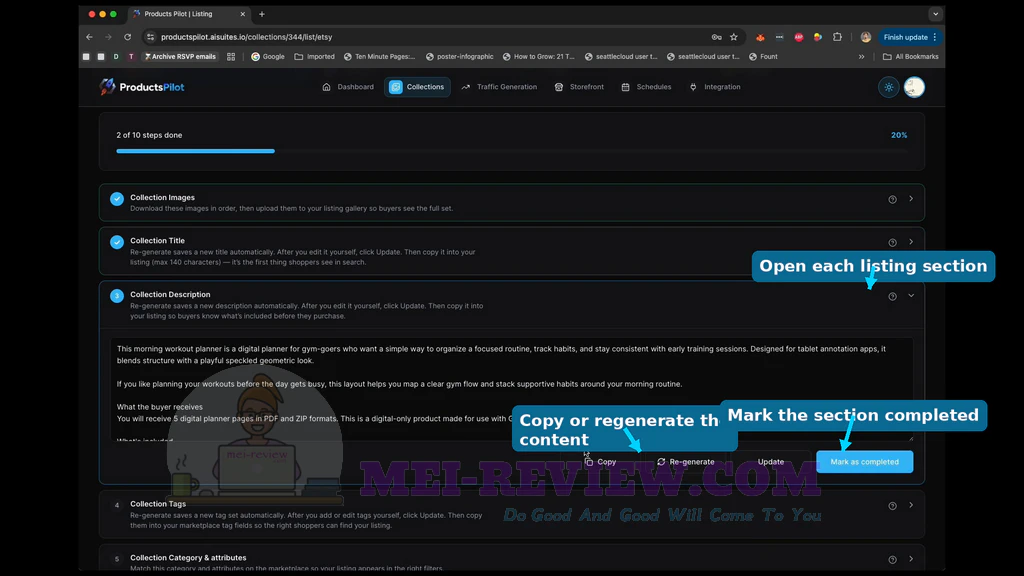
Task: Click the Finish update button
Action: [910, 37]
